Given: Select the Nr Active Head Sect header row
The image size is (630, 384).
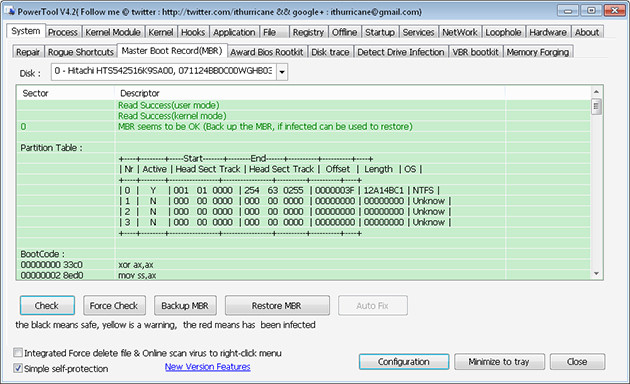Looking at the screenshot, I should pyautogui.click(x=303, y=169).
